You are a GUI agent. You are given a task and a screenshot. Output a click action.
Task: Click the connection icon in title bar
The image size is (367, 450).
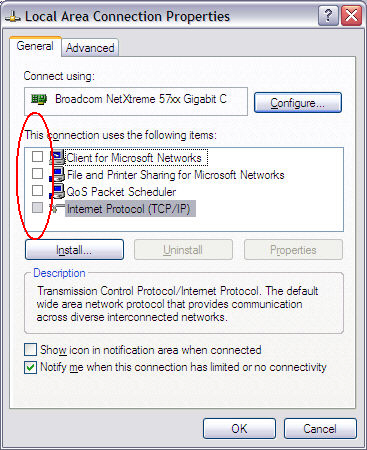(x=13, y=17)
